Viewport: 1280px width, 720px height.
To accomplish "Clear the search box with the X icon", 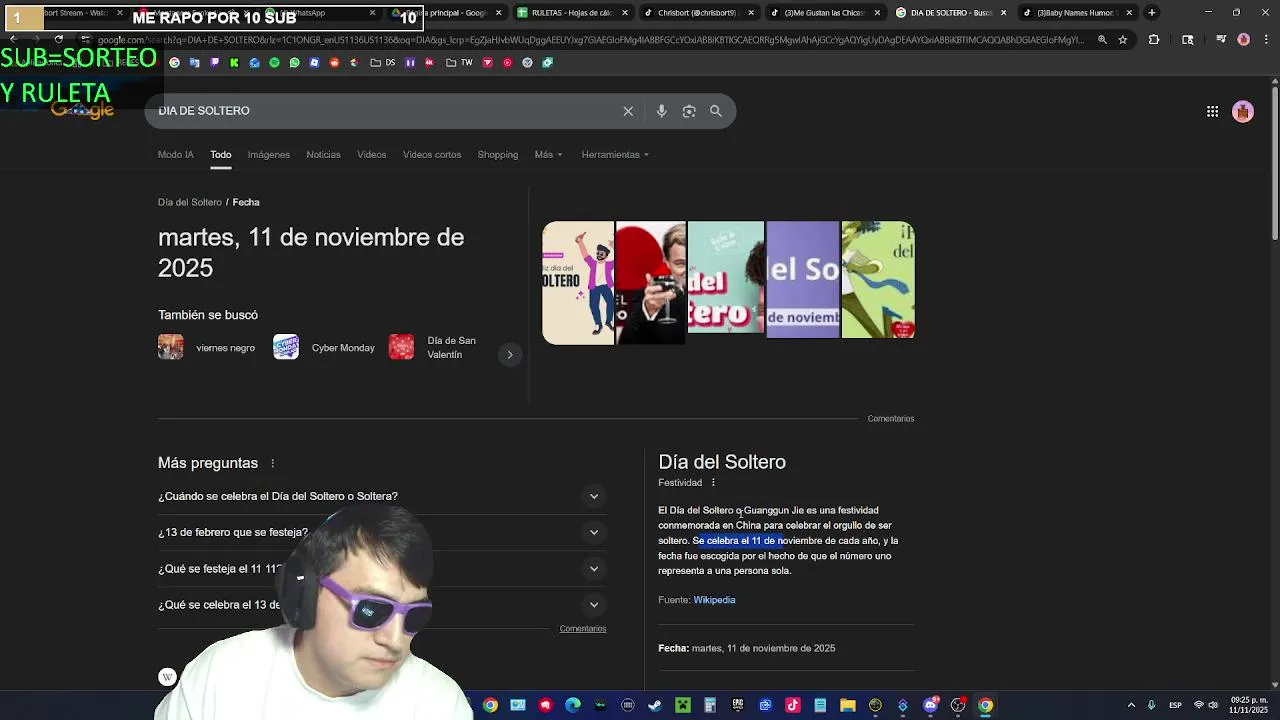I will (x=628, y=111).
